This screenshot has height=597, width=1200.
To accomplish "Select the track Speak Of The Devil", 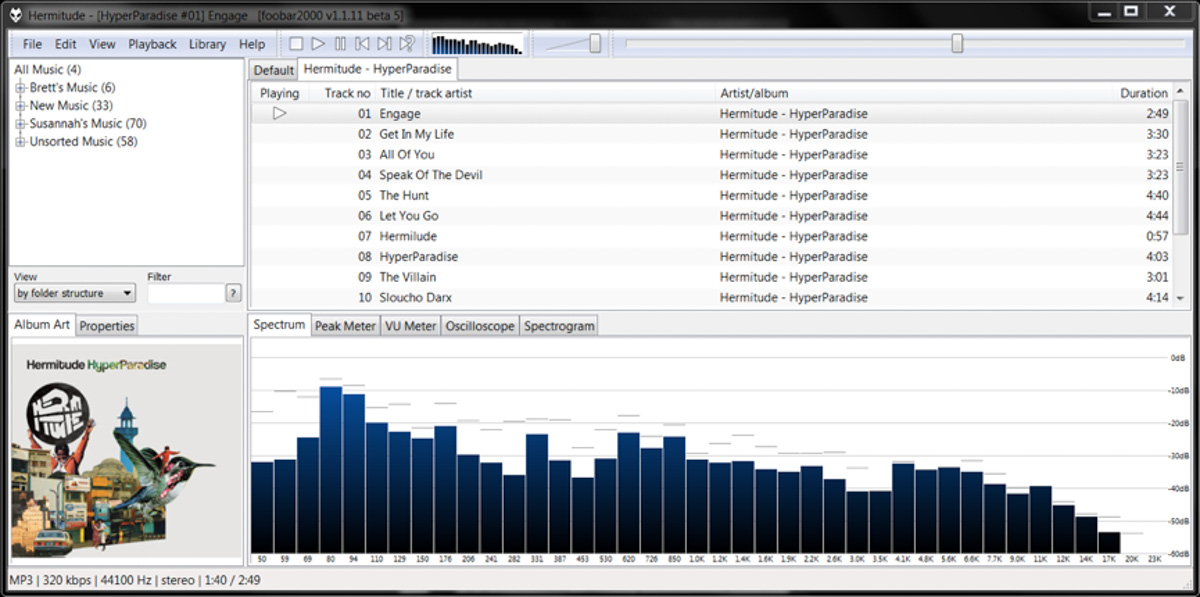I will tap(431, 175).
